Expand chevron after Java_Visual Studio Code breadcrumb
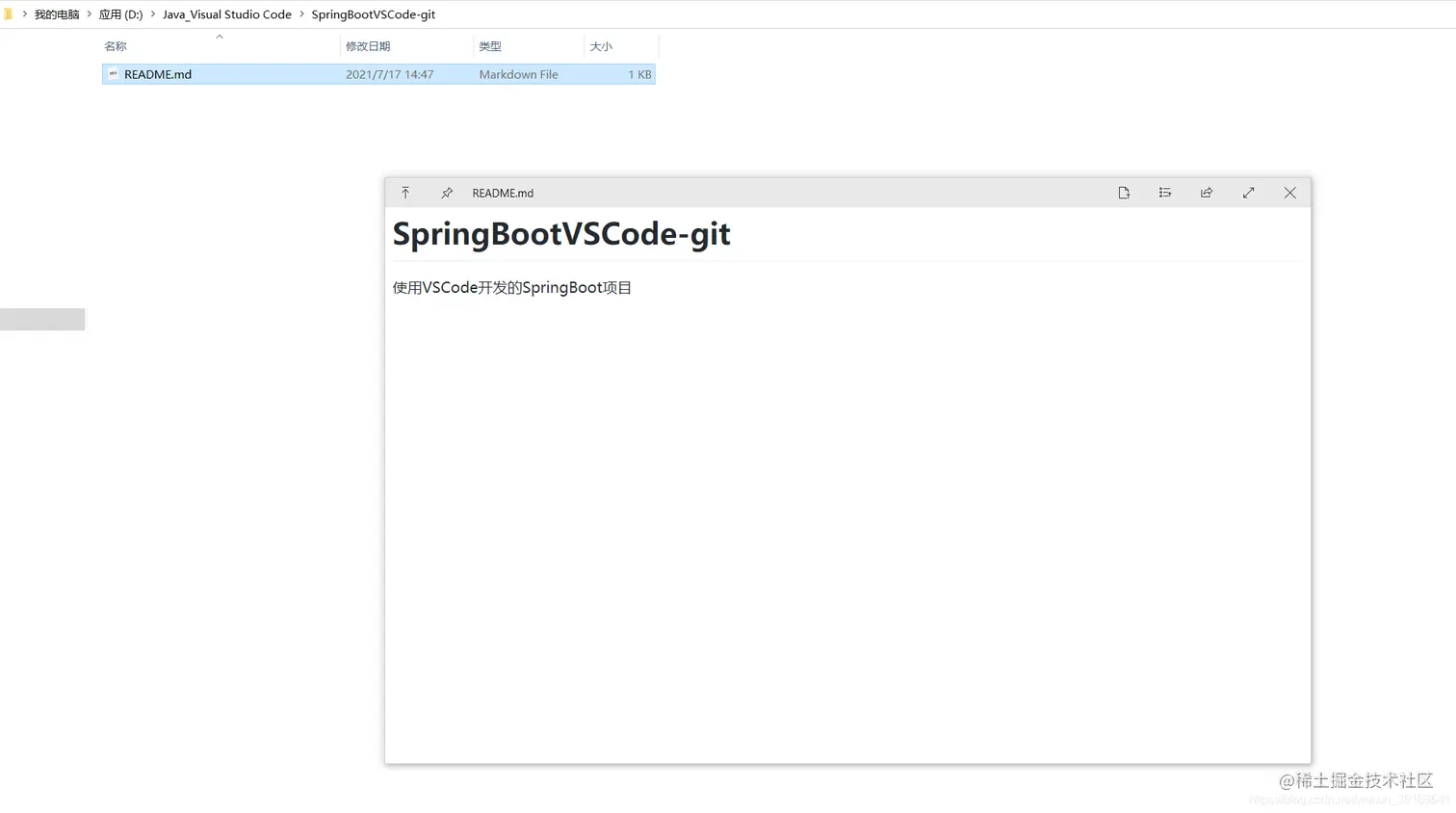This screenshot has width=1456, height=813. [301, 14]
